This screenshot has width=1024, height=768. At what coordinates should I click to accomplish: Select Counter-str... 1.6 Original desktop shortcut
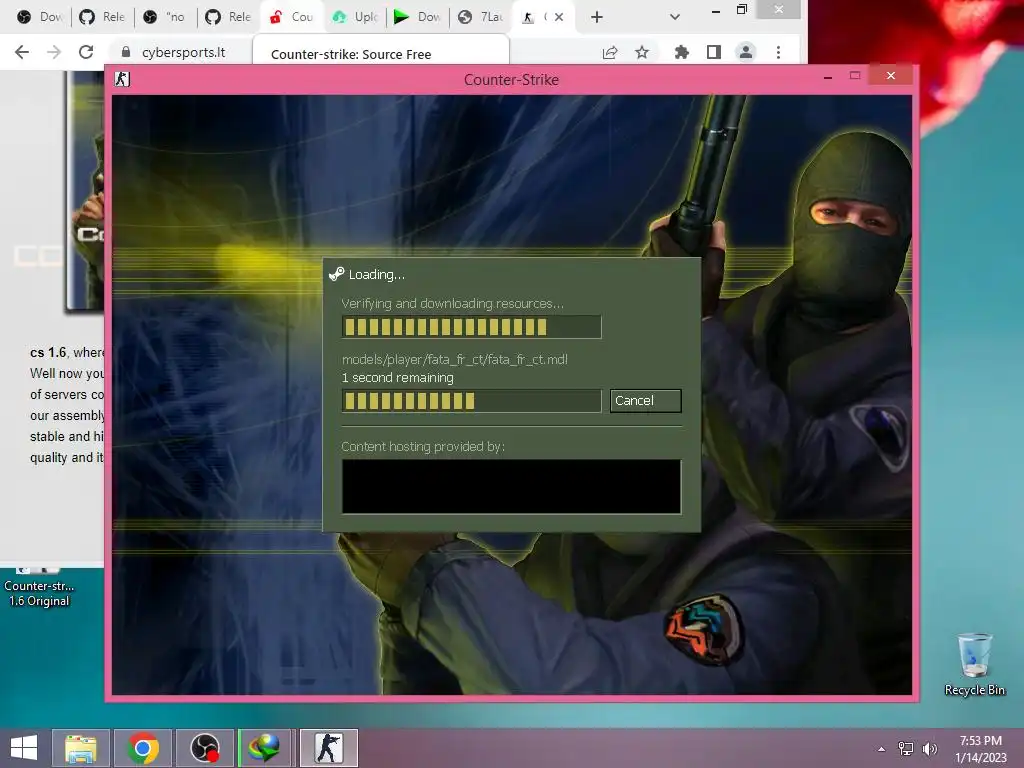pyautogui.click(x=39, y=586)
